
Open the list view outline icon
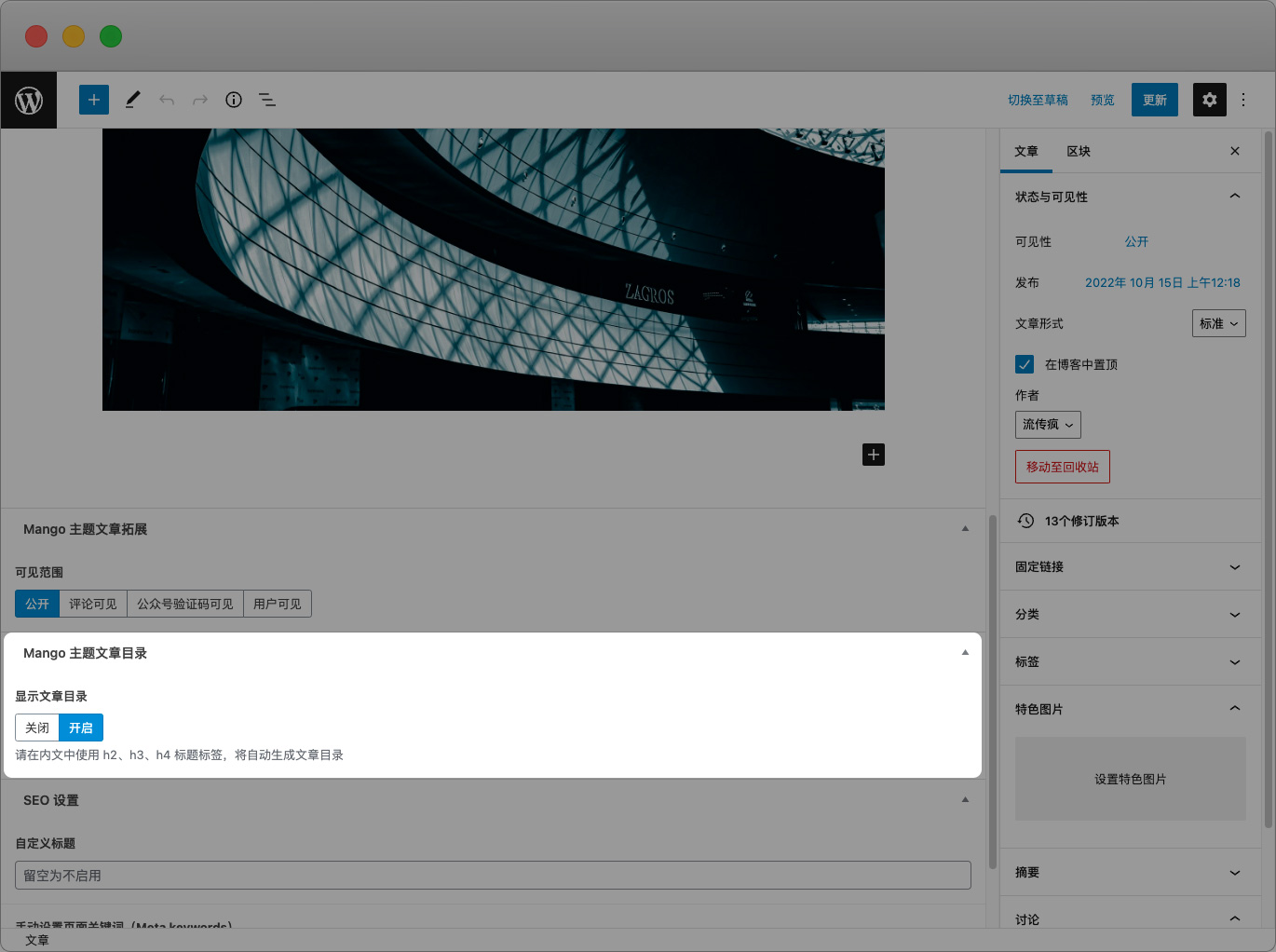267,100
